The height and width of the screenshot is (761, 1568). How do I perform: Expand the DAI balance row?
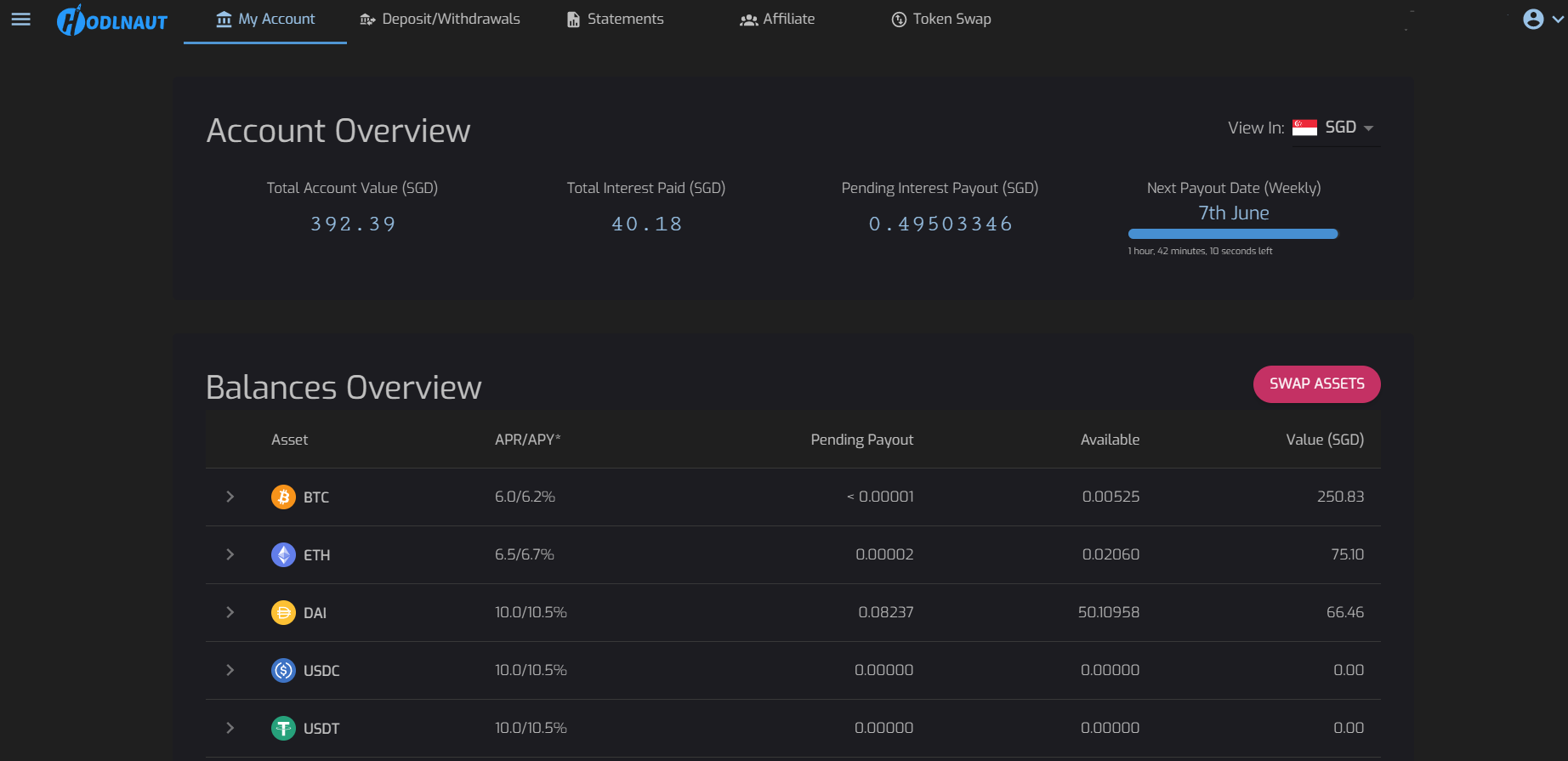[x=230, y=612]
